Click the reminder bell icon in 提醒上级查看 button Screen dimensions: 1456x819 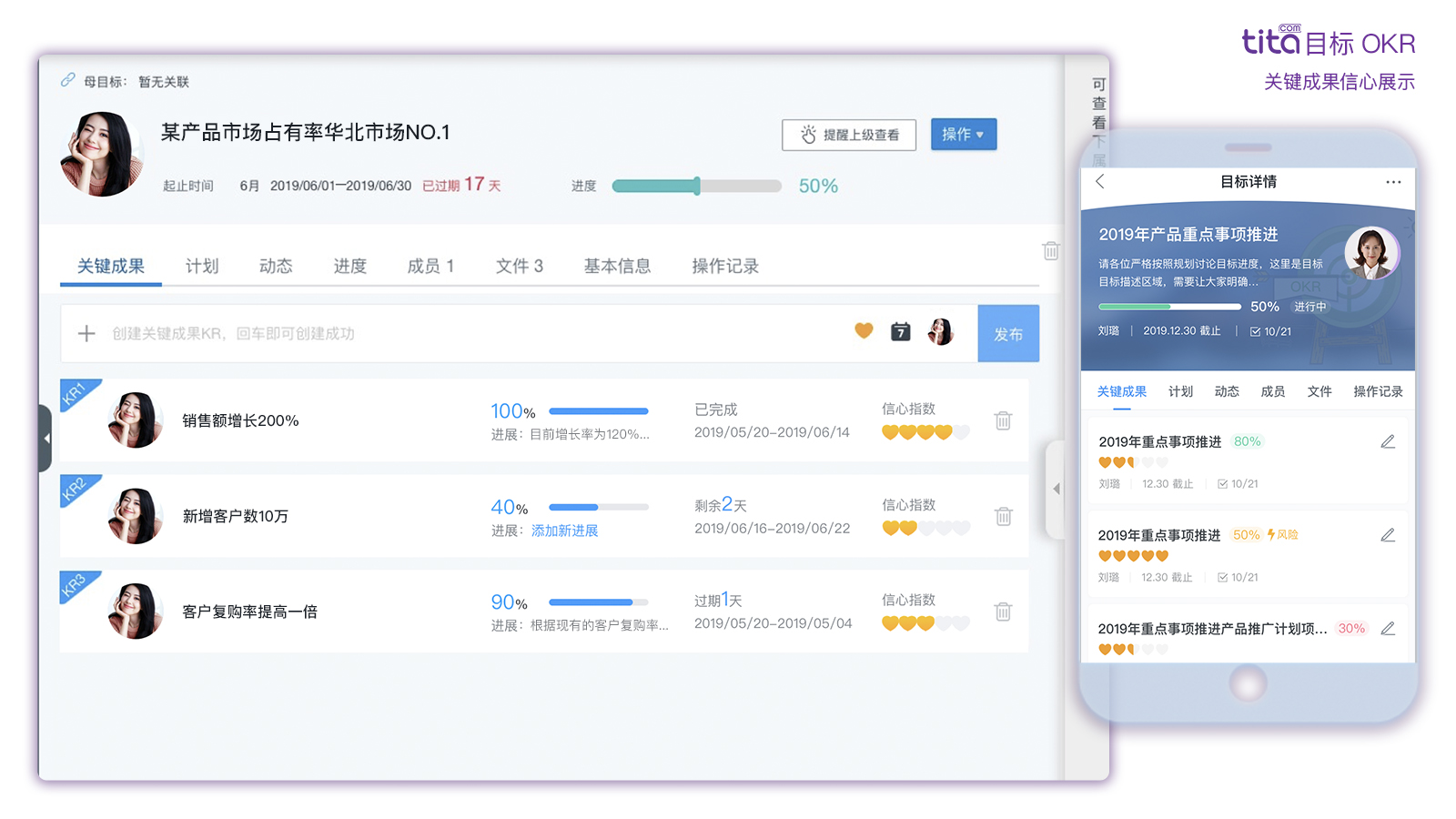pos(808,135)
